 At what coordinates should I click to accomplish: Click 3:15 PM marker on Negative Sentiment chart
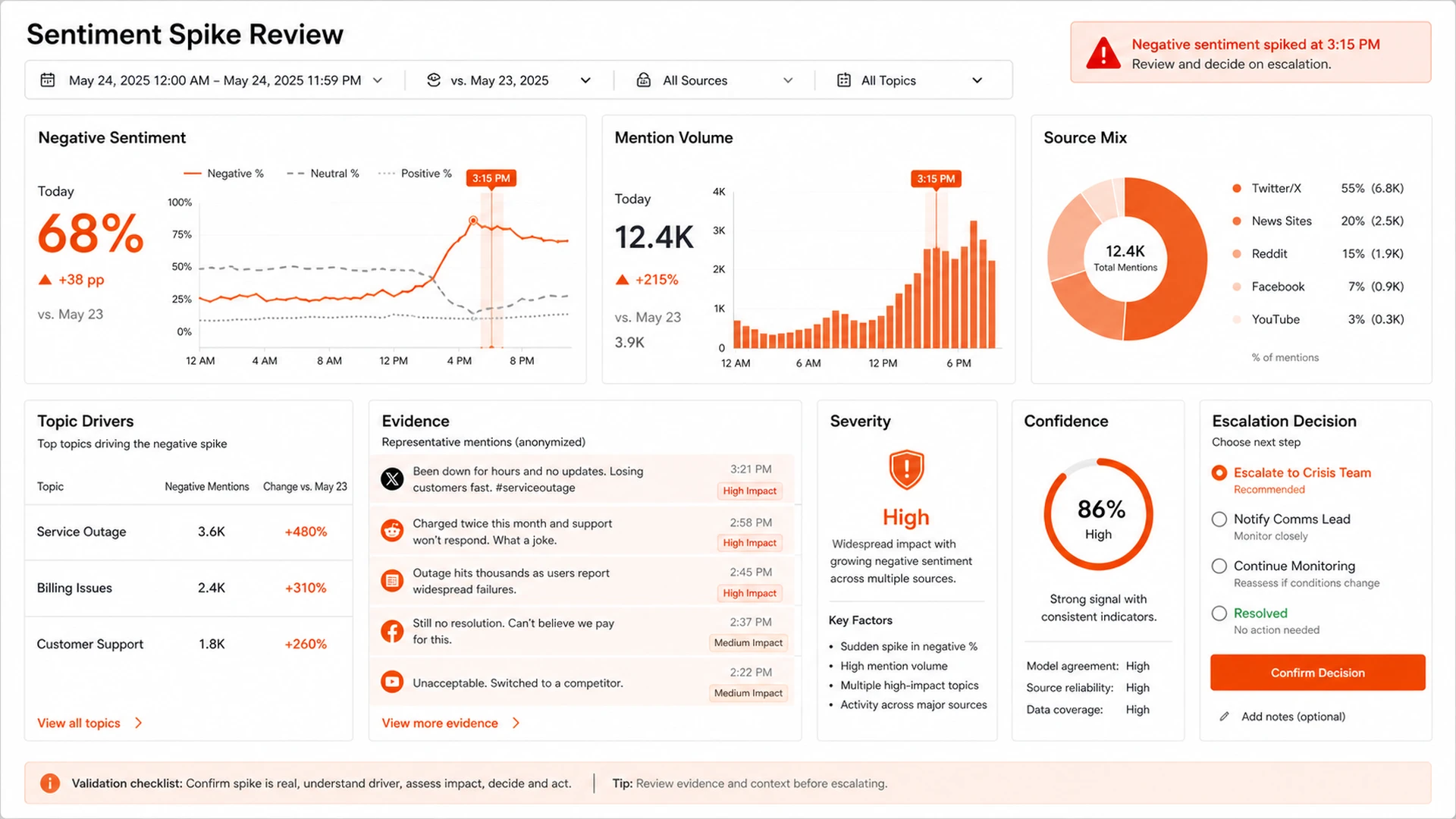point(491,178)
